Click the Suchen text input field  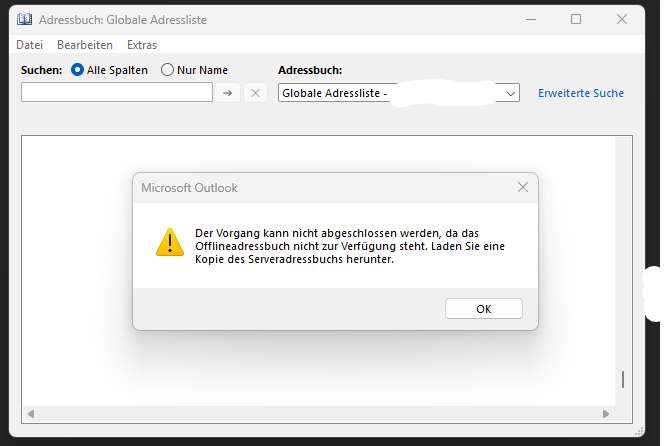pos(117,93)
